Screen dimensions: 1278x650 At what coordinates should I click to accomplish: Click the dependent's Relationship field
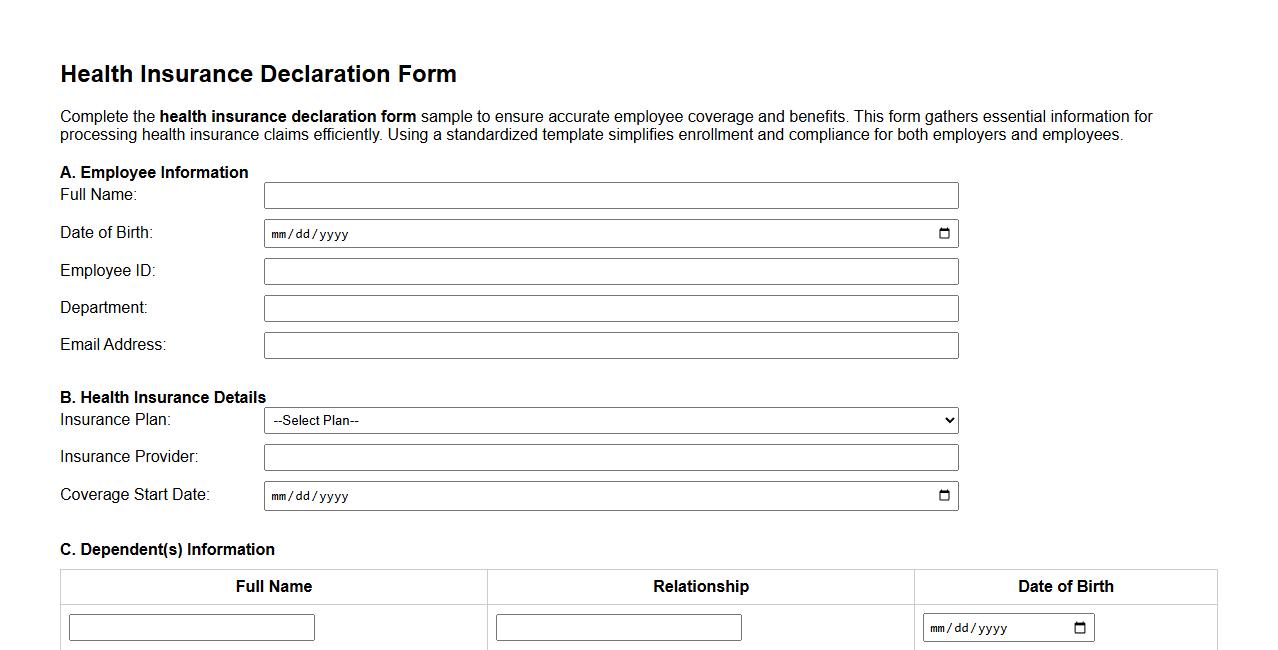[x=618, y=627]
